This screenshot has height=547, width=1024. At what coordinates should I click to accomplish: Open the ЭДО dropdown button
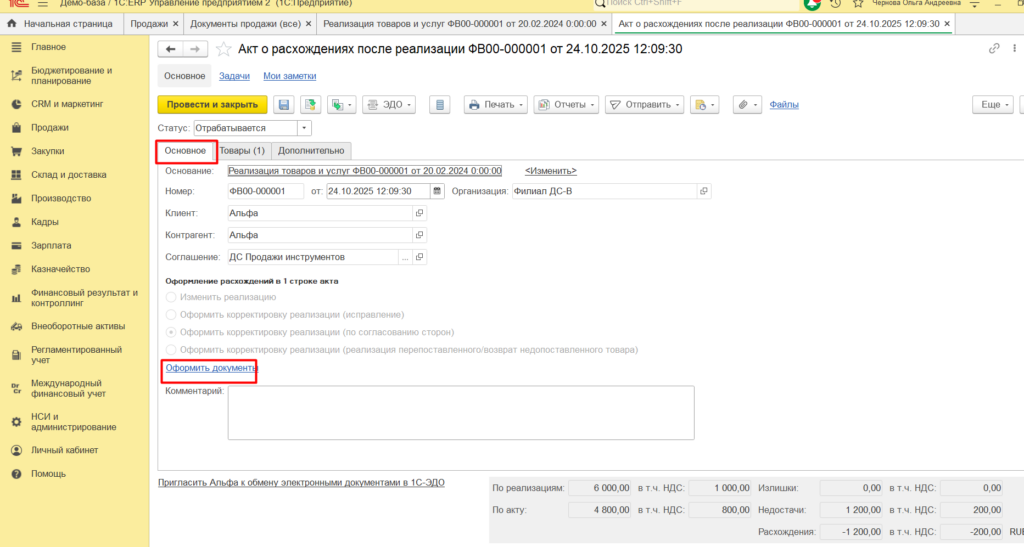point(389,104)
